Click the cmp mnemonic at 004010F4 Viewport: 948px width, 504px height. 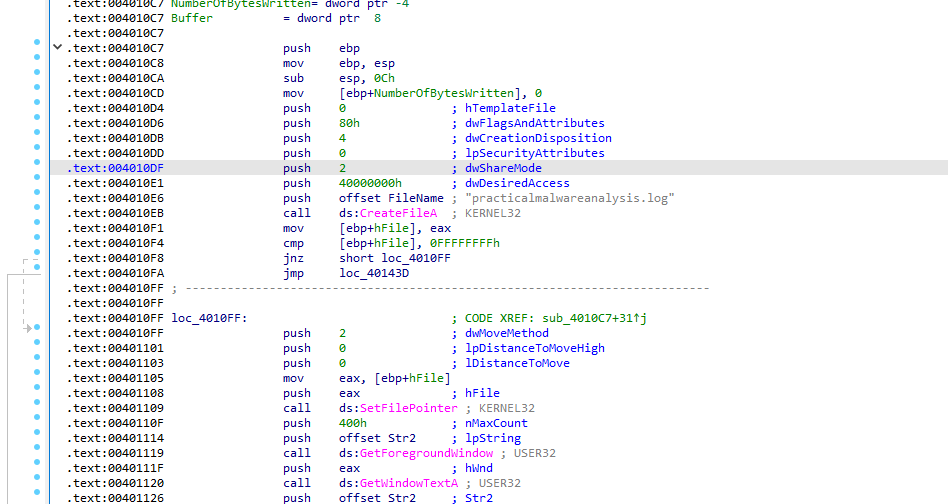(293, 244)
